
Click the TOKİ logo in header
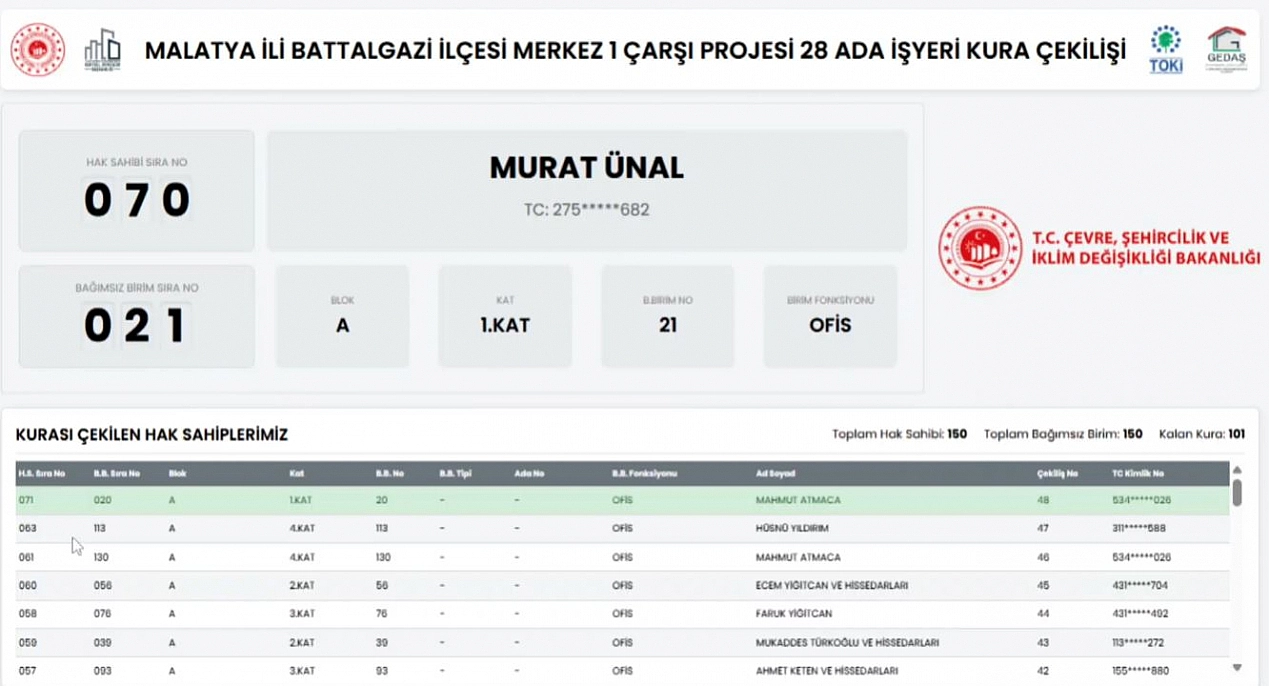pyautogui.click(x=1166, y=50)
